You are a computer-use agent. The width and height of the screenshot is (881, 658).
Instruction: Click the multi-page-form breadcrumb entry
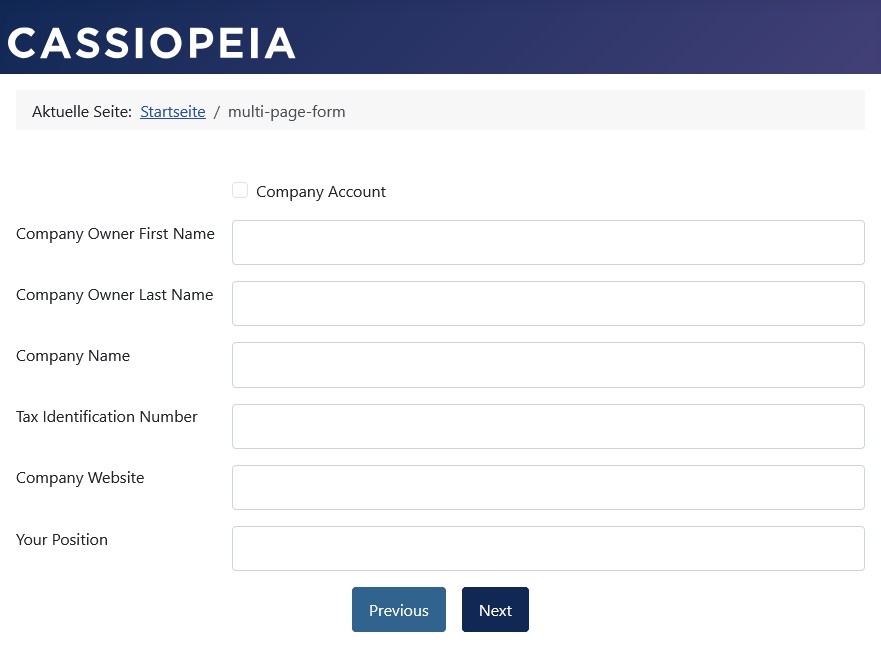[286, 111]
